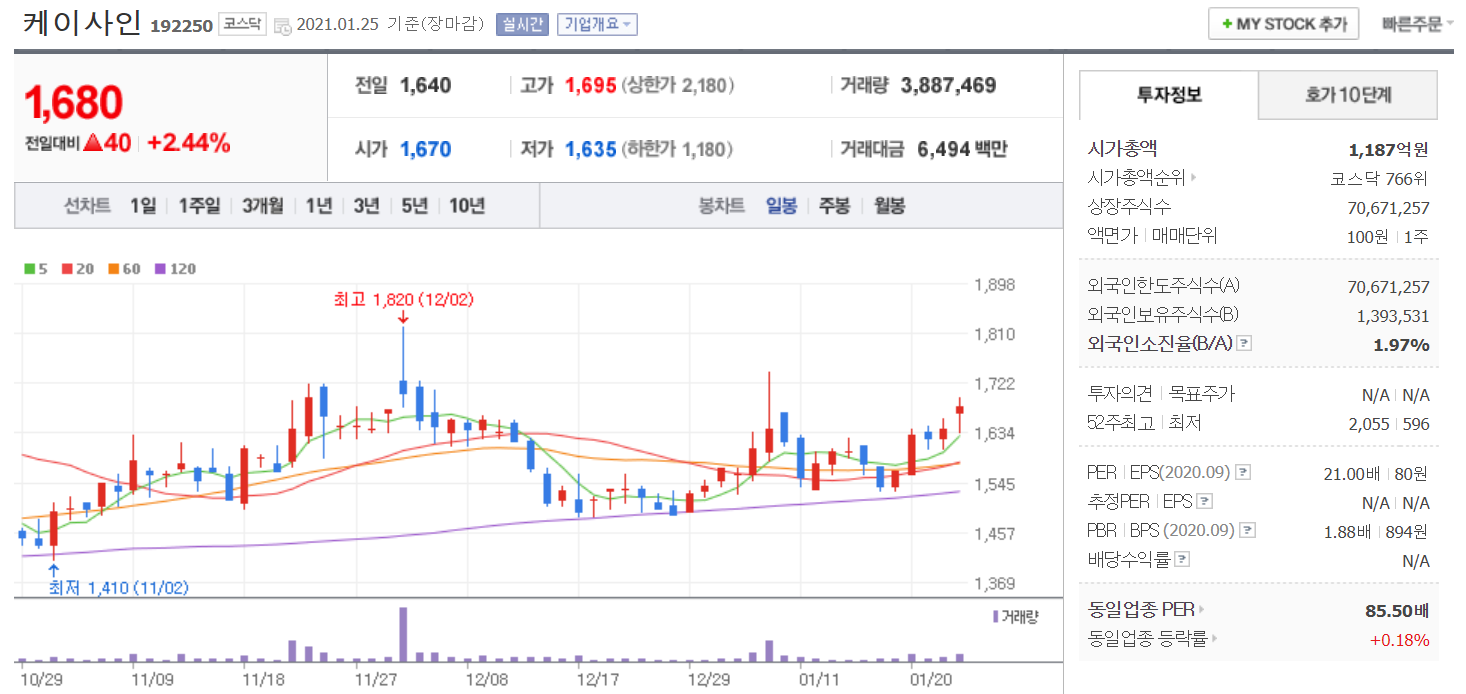Expand the 빠른주문 quick order menu

click(x=1417, y=24)
